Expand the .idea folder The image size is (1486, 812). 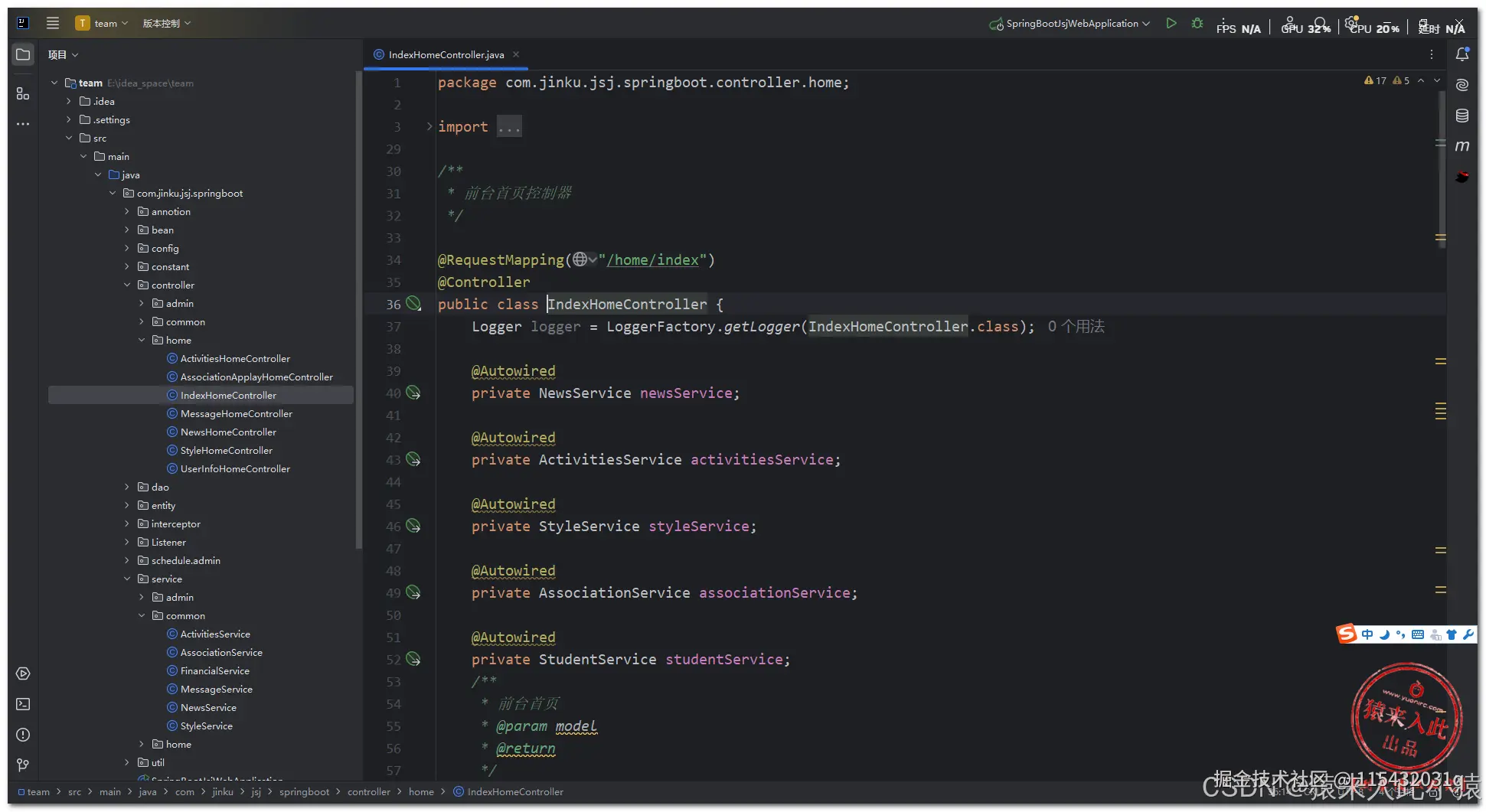[69, 101]
